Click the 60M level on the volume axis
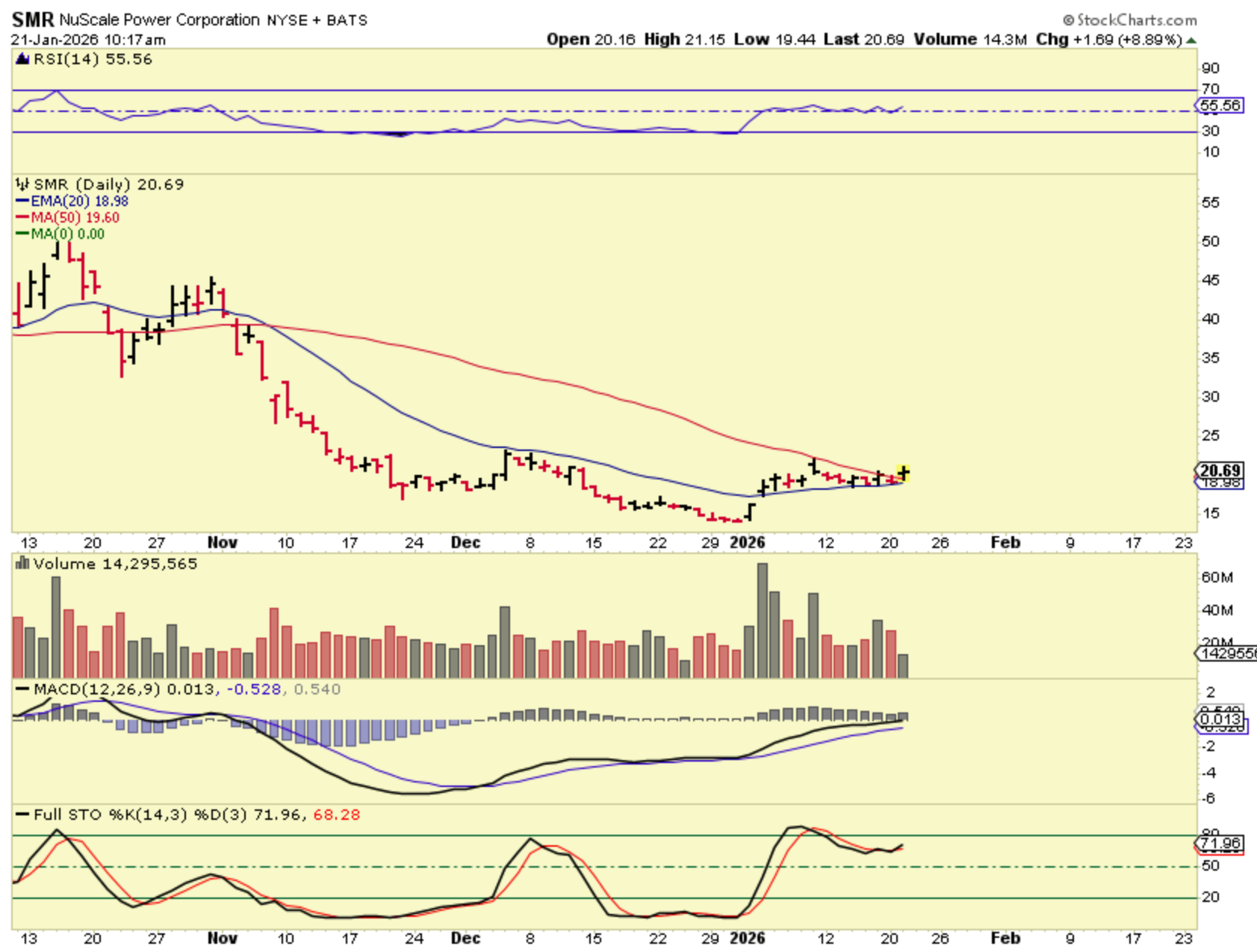This screenshot has width=1257, height=952. [1217, 578]
